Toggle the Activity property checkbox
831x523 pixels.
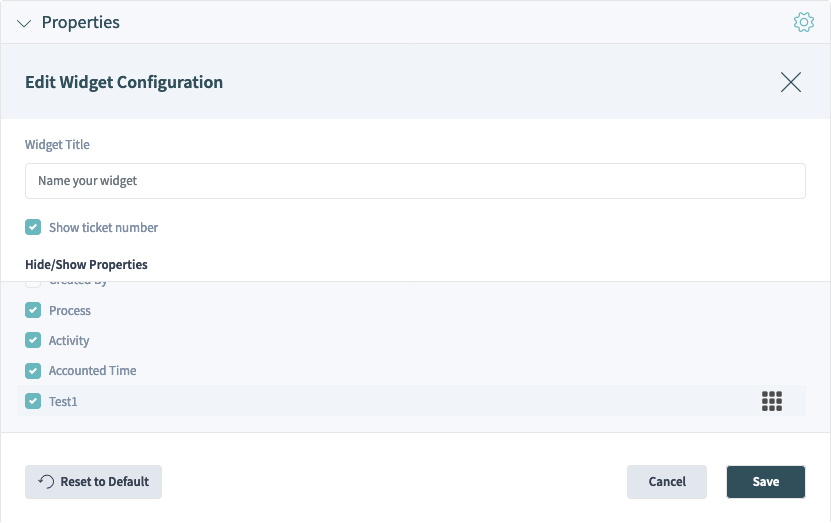(x=33, y=340)
